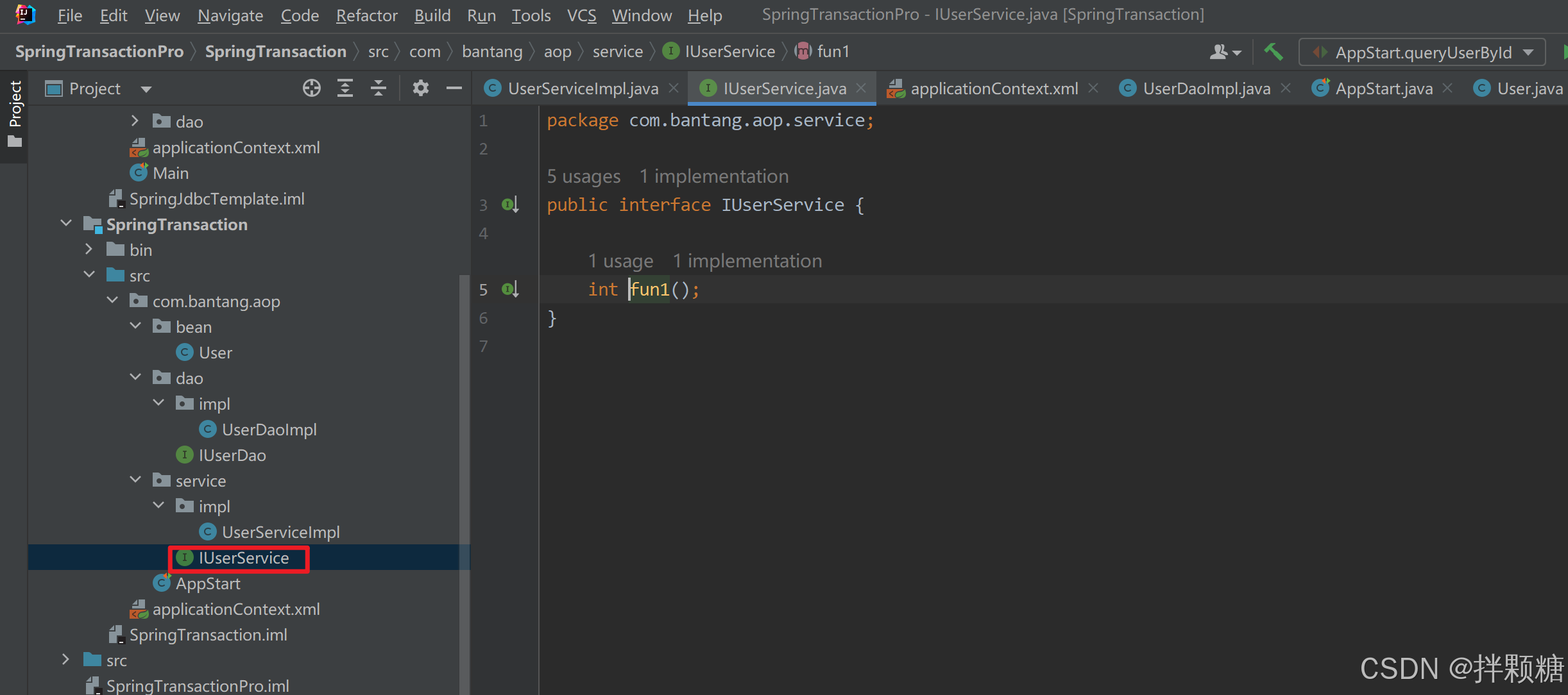Open the Project view mode dropdown
This screenshot has width=1568, height=695.
146,88
